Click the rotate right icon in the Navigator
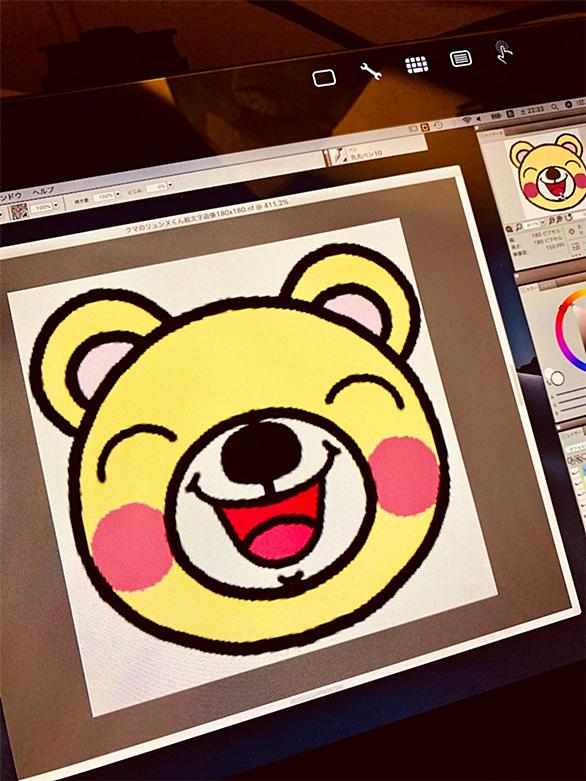The height and width of the screenshot is (781, 586). tap(560, 220)
